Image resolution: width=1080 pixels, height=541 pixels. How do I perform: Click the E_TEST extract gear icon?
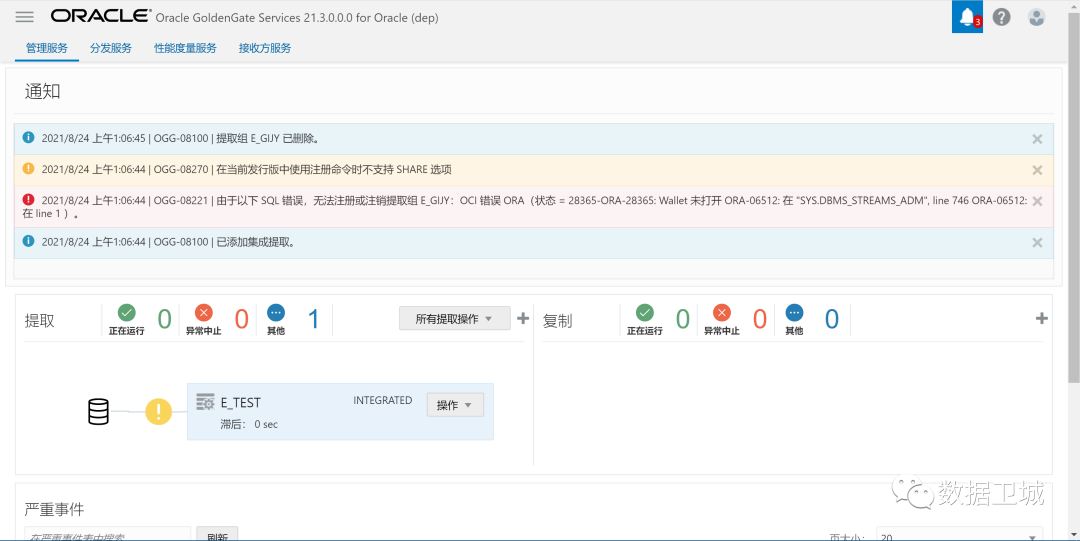click(205, 402)
